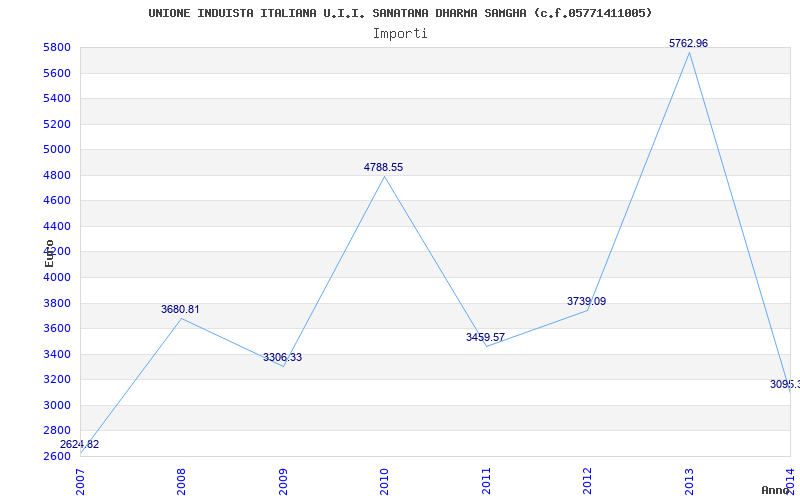Image resolution: width=800 pixels, height=500 pixels.
Task: Select the 2008 x-axis label
Action: coord(182,481)
